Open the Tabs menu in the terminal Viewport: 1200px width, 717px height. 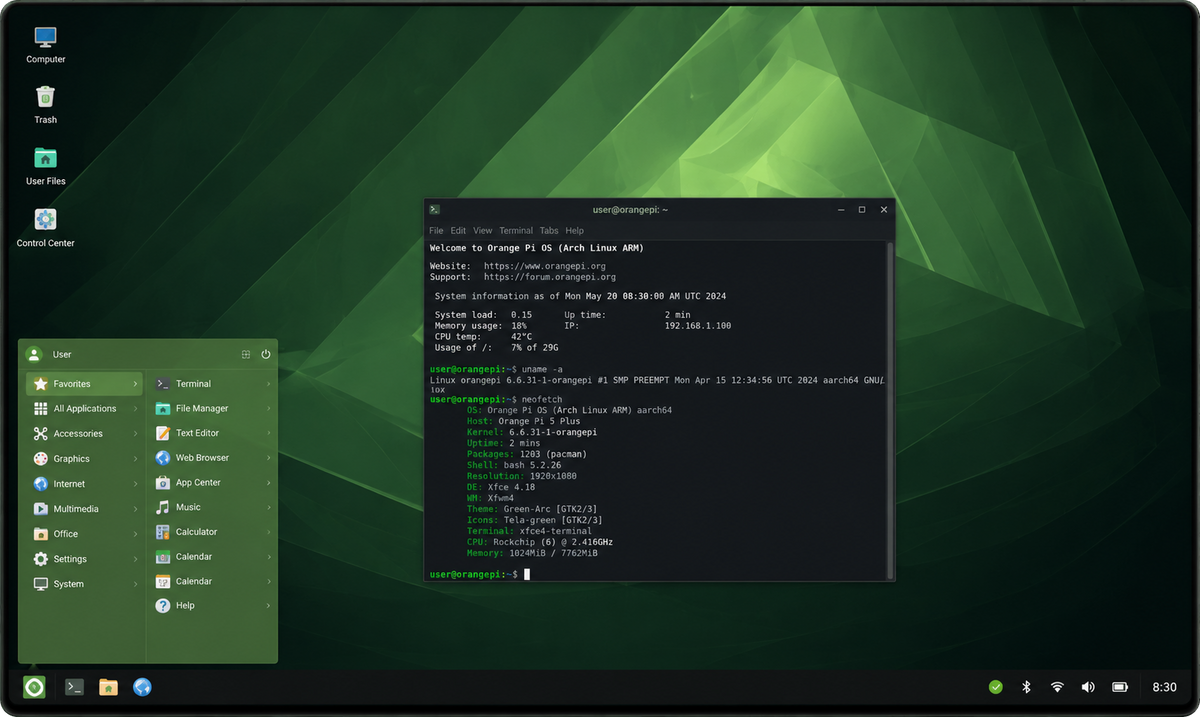549,231
